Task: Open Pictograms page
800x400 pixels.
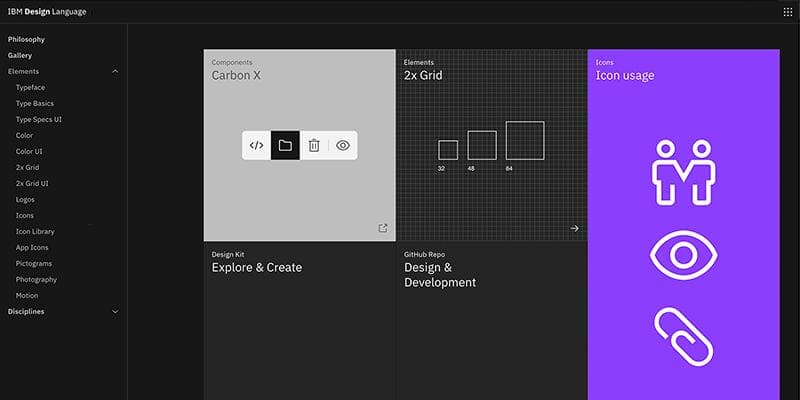Action: 34,263
